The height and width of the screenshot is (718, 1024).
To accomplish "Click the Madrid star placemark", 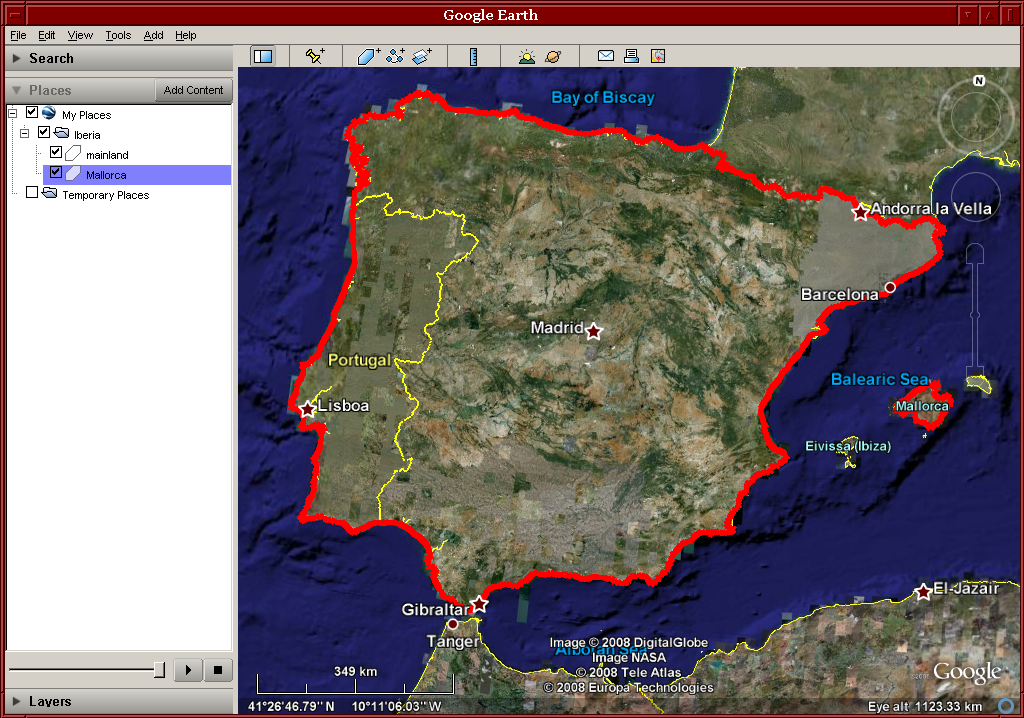I will 593,331.
